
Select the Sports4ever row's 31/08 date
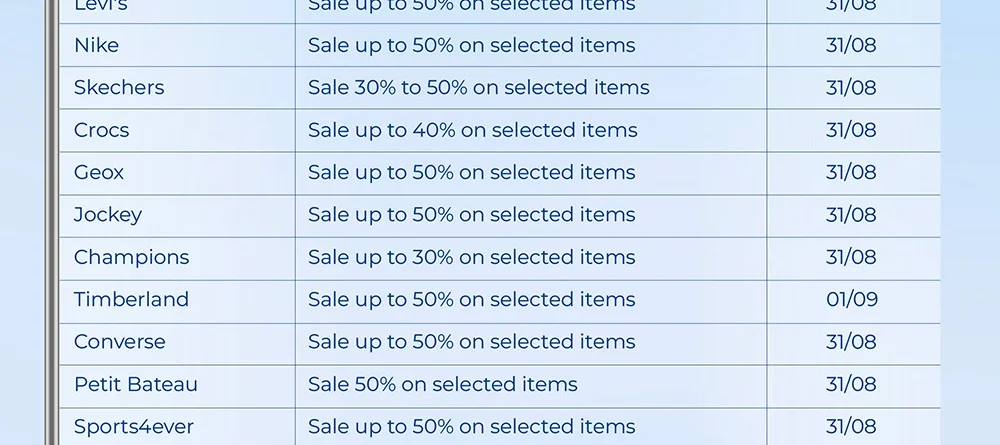tap(851, 427)
